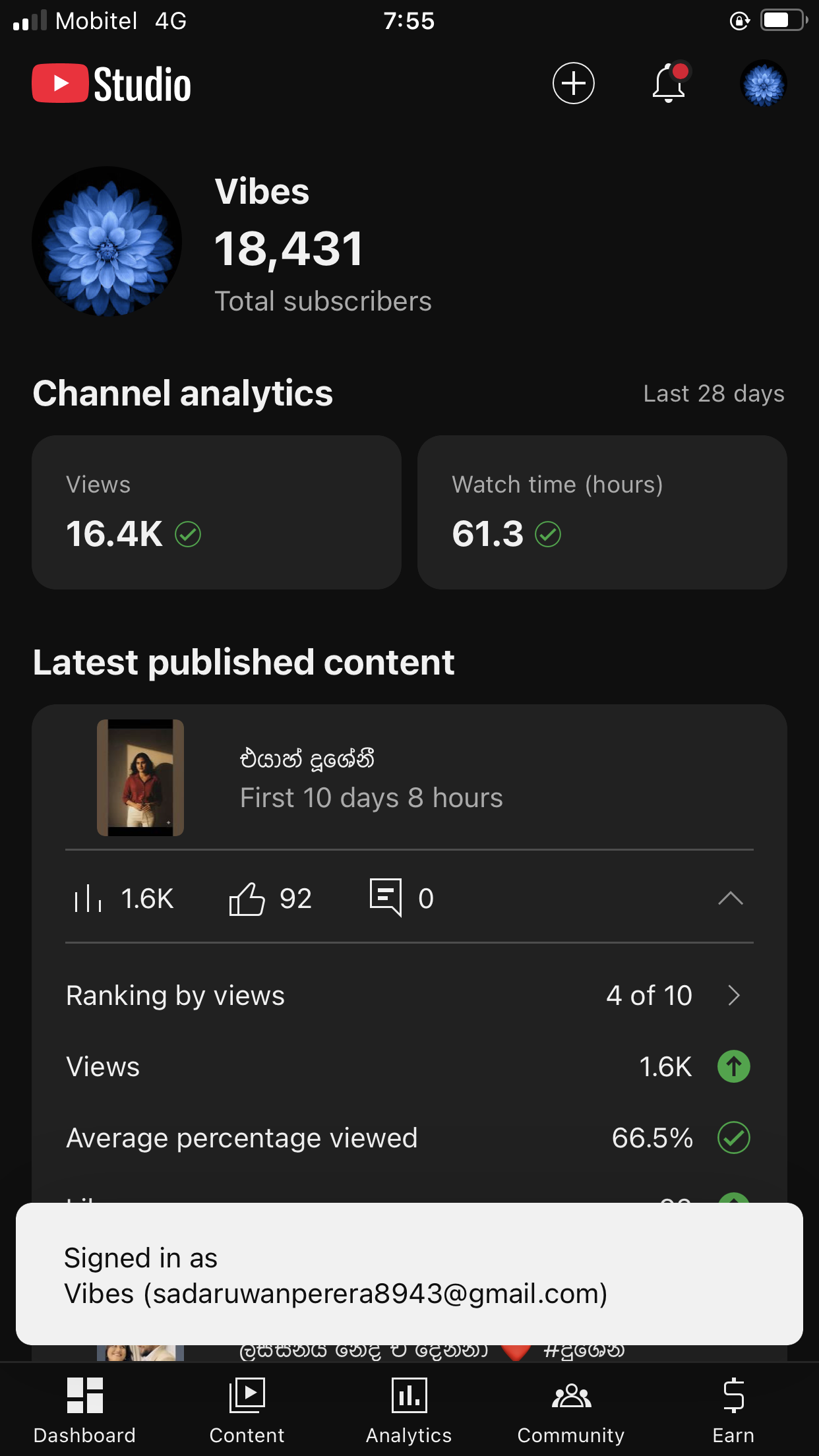Open the Views analytics card
This screenshot has height=1456, width=819.
pyautogui.click(x=216, y=512)
